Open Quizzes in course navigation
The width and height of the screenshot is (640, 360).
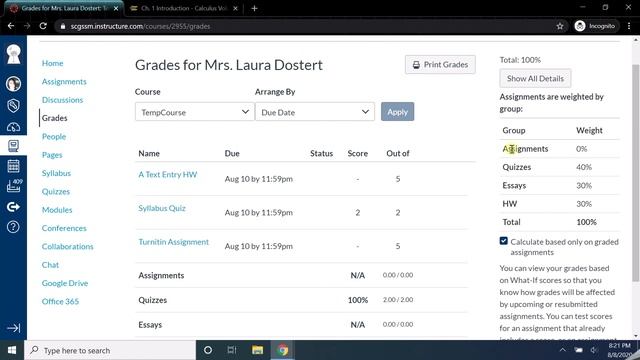click(x=56, y=191)
